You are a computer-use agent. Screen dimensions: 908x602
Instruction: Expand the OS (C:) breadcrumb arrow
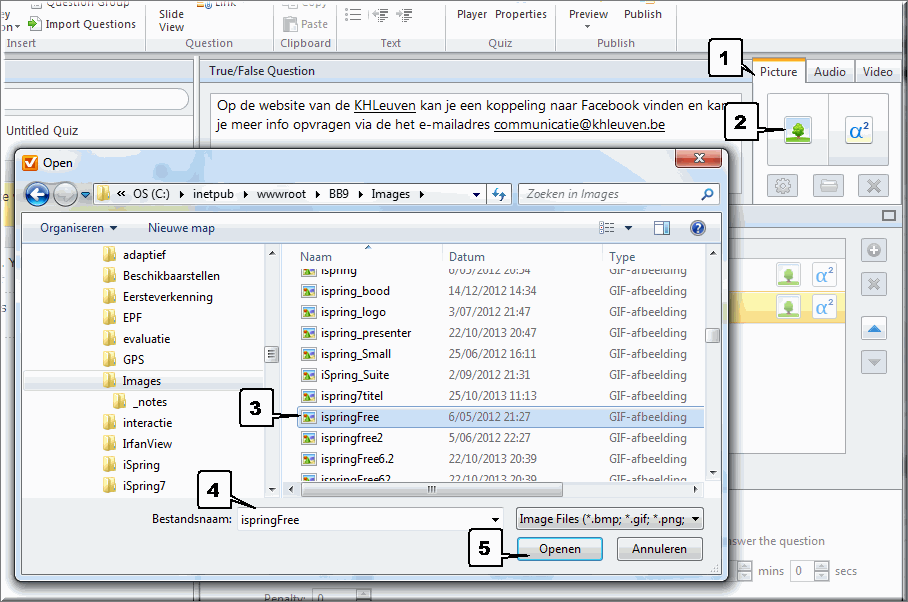(x=181, y=194)
